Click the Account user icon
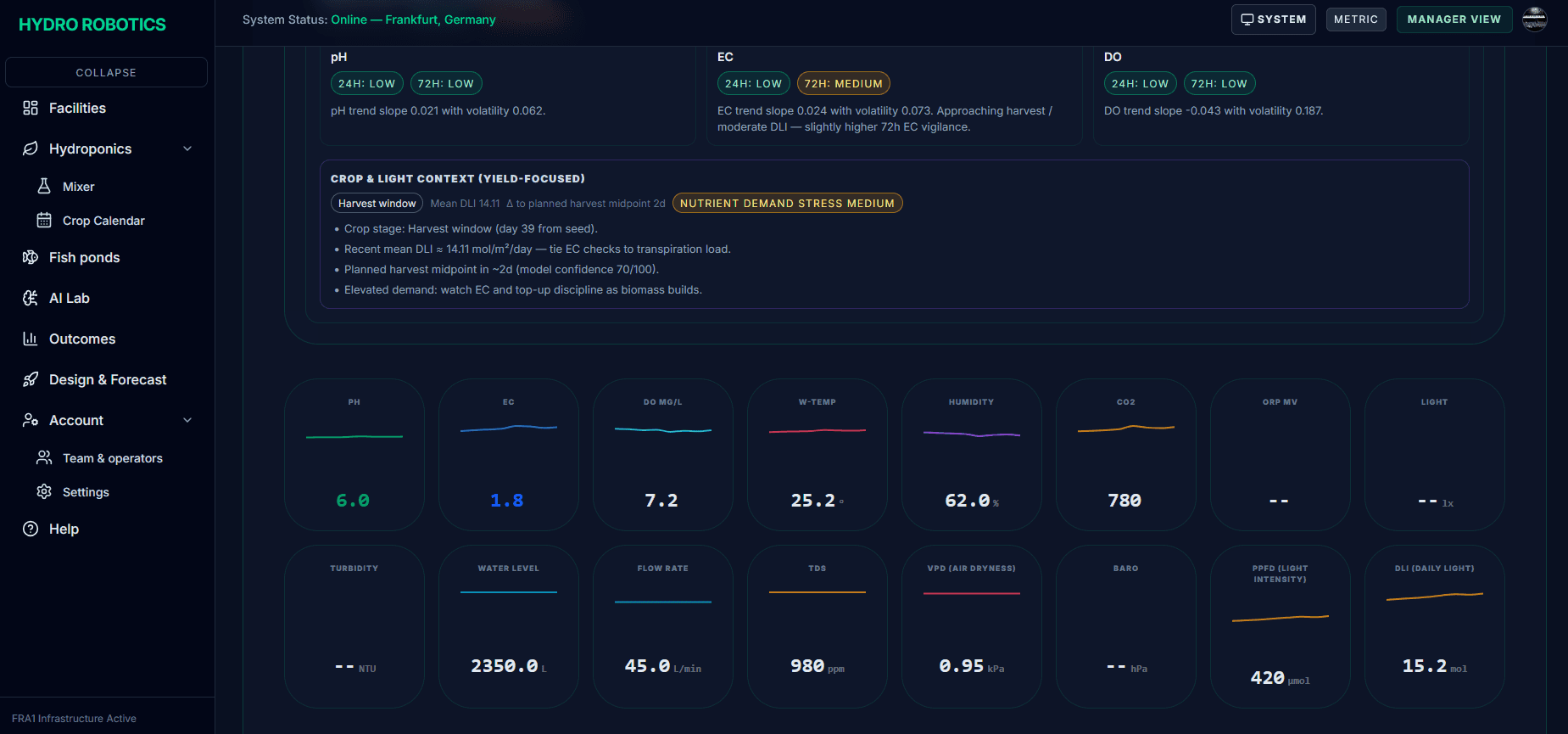Screen dimensions: 1568x734 [31, 420]
